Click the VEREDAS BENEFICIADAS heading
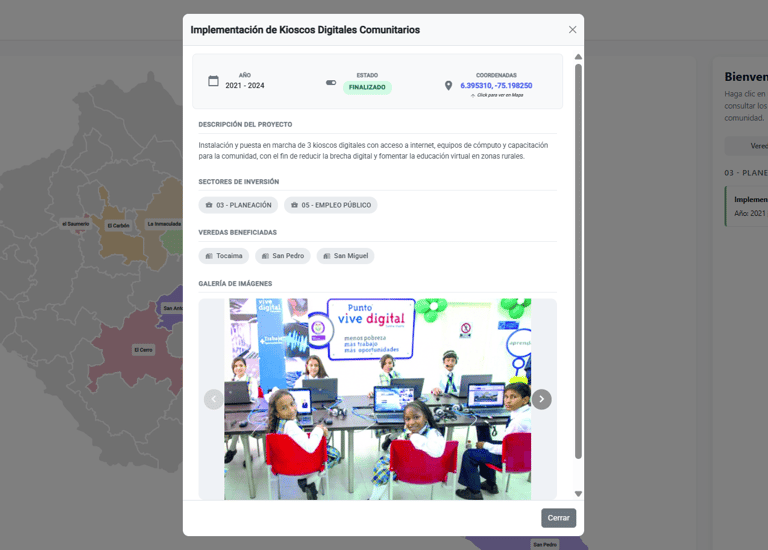 (238, 232)
